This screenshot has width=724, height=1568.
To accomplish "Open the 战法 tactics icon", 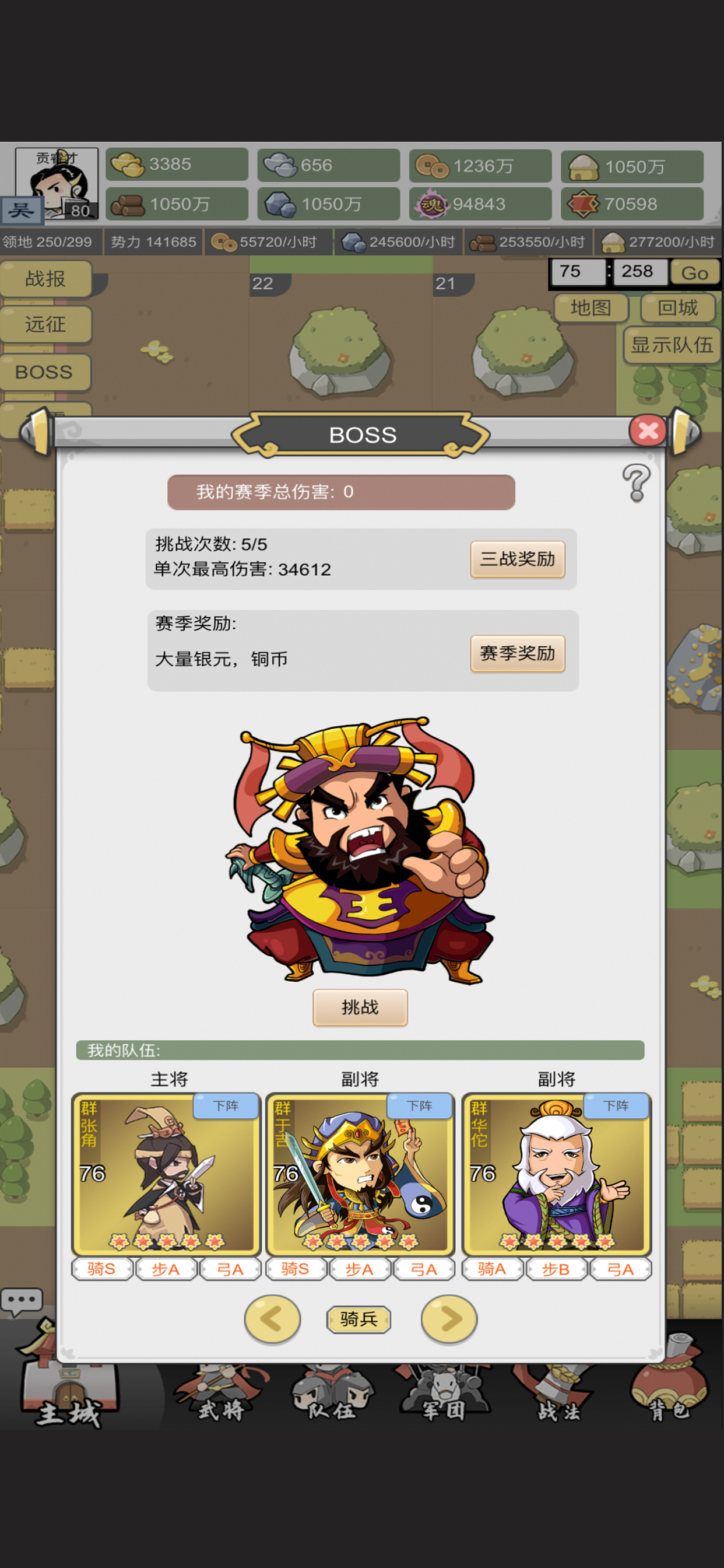I will (x=557, y=1394).
